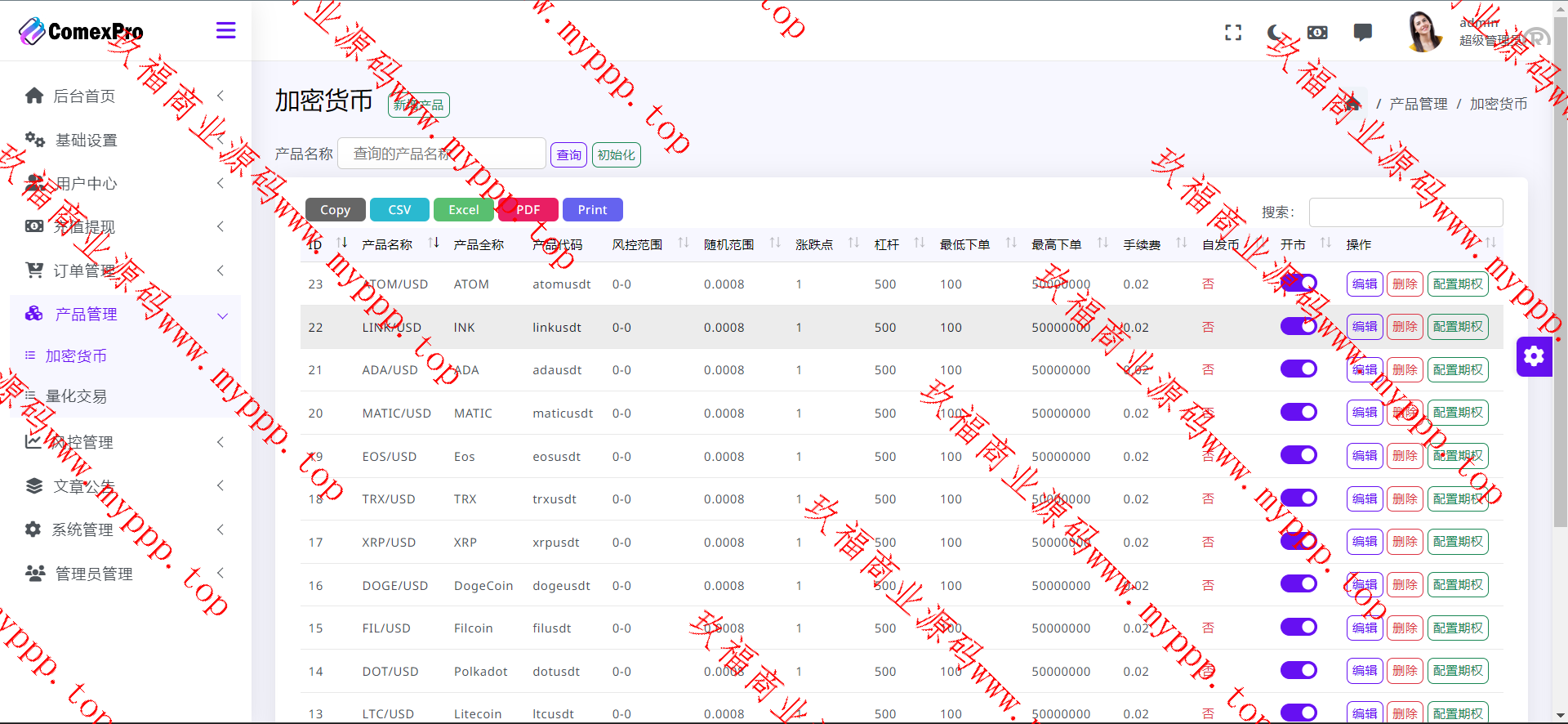Select 加密货币 in sidebar submenu
Viewport: 1568px width, 724px height.
(x=76, y=356)
